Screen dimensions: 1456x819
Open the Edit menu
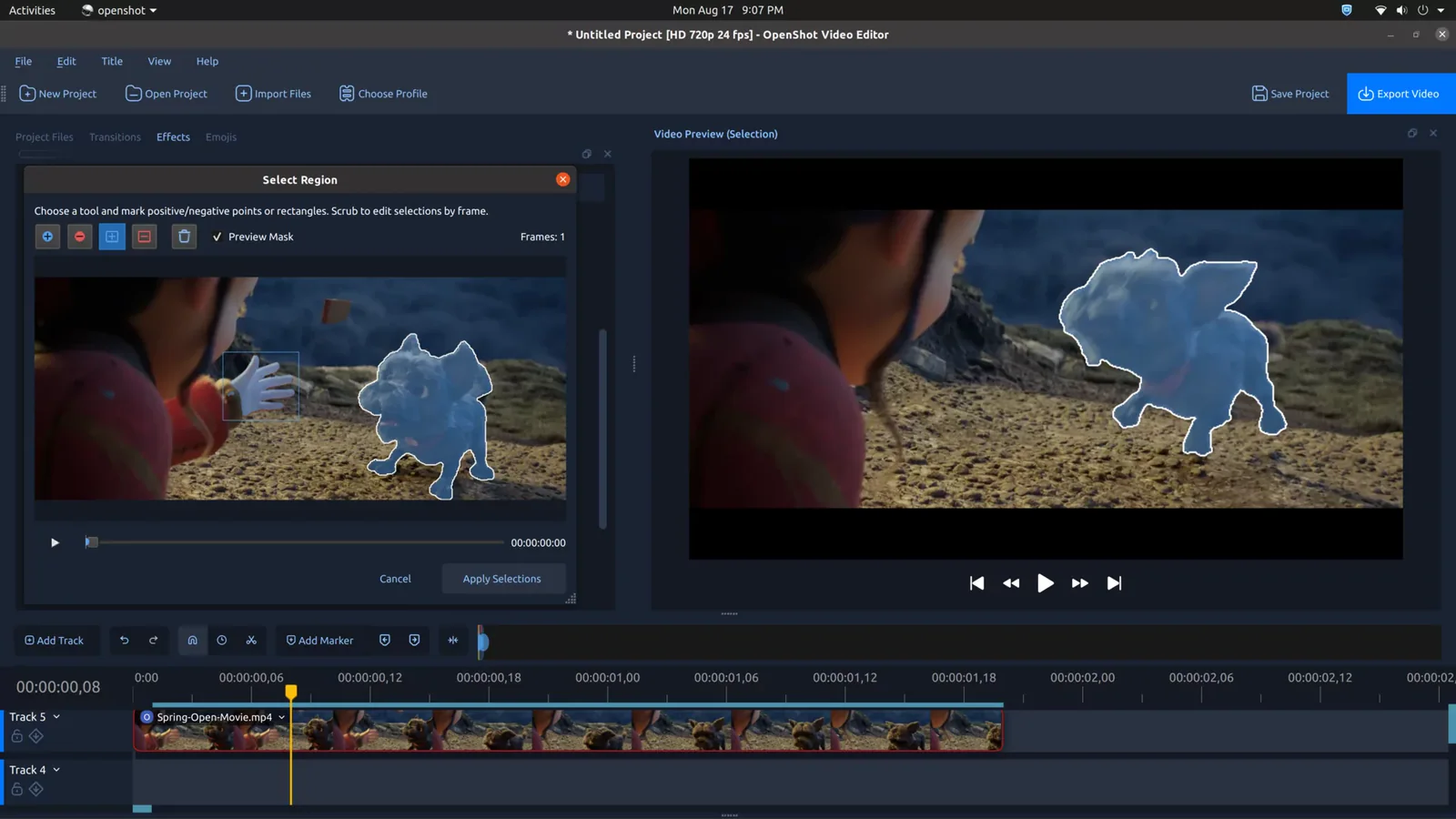(x=66, y=61)
